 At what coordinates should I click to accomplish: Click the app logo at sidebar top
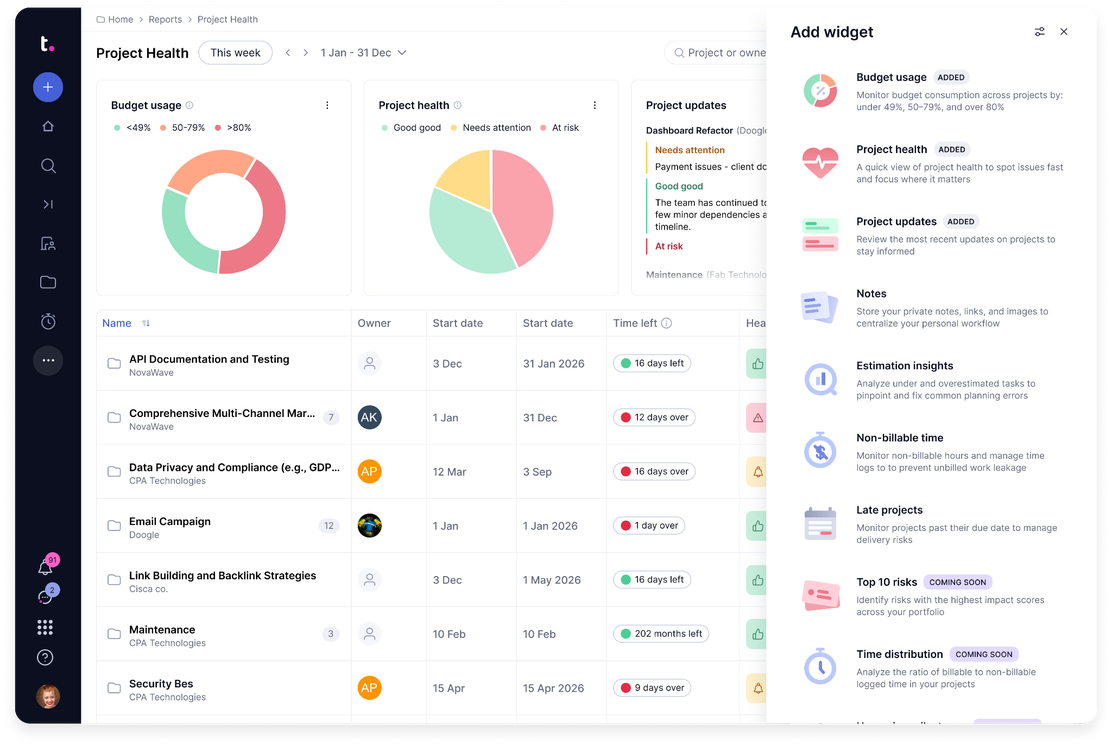(47, 44)
